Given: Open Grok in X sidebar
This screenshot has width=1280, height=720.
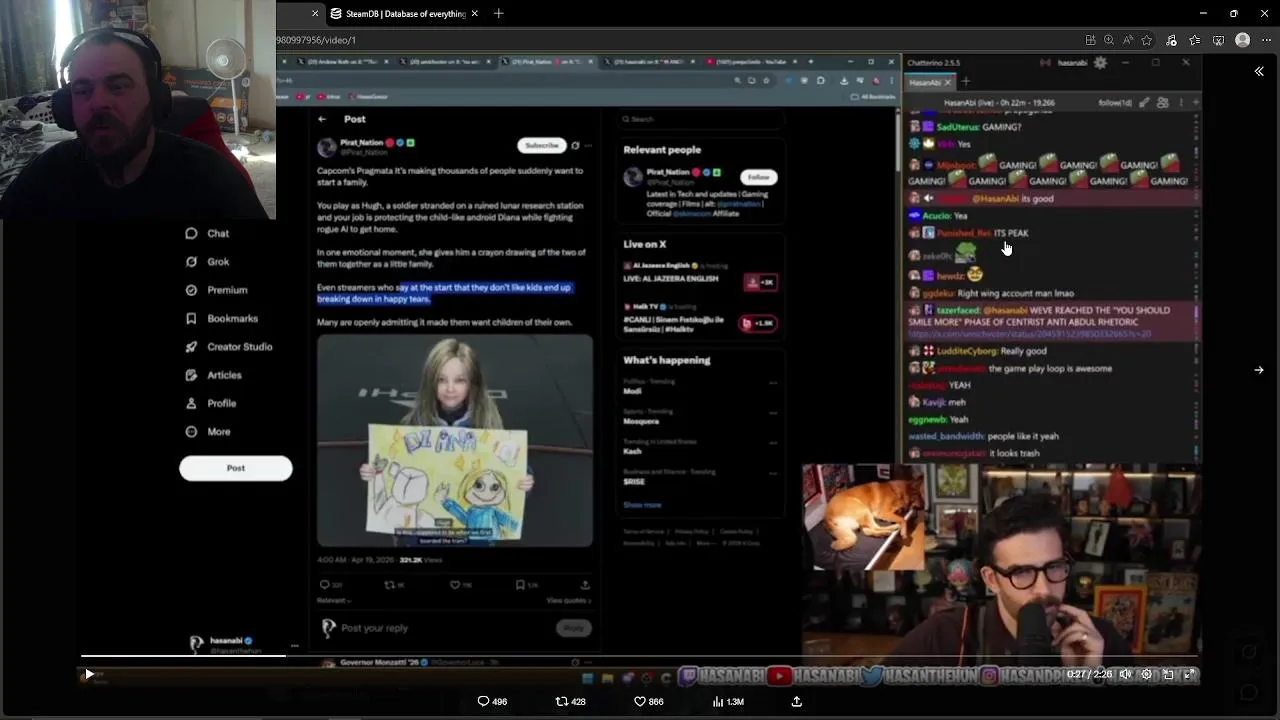Looking at the screenshot, I should point(208,261).
